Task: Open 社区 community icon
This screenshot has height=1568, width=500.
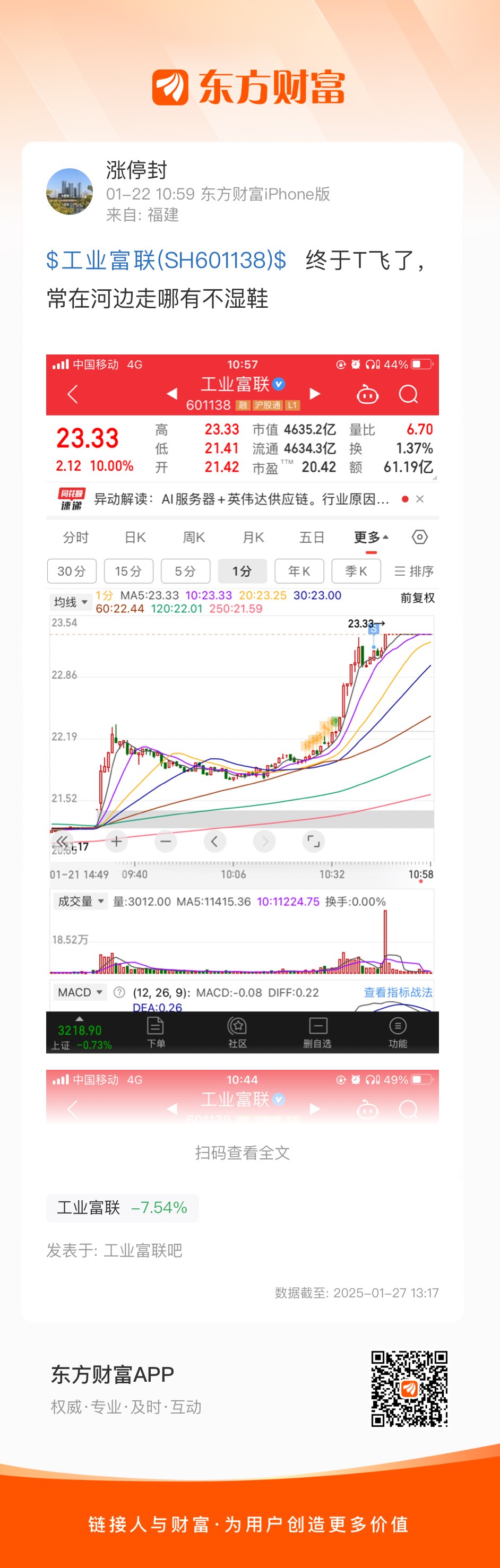Action: pyautogui.click(x=237, y=1033)
